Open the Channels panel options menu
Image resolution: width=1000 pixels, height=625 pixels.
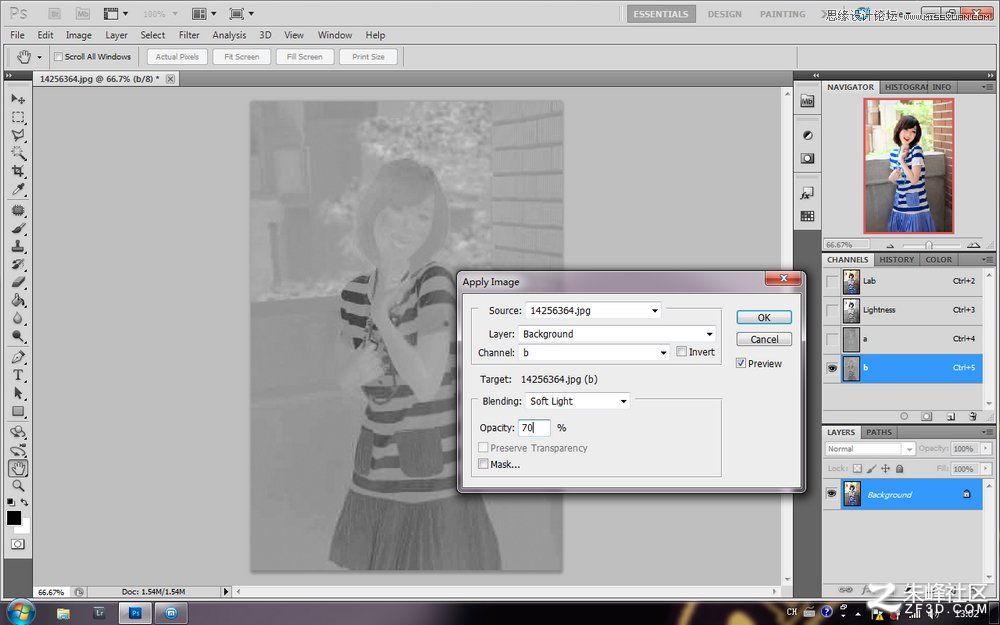click(x=987, y=260)
